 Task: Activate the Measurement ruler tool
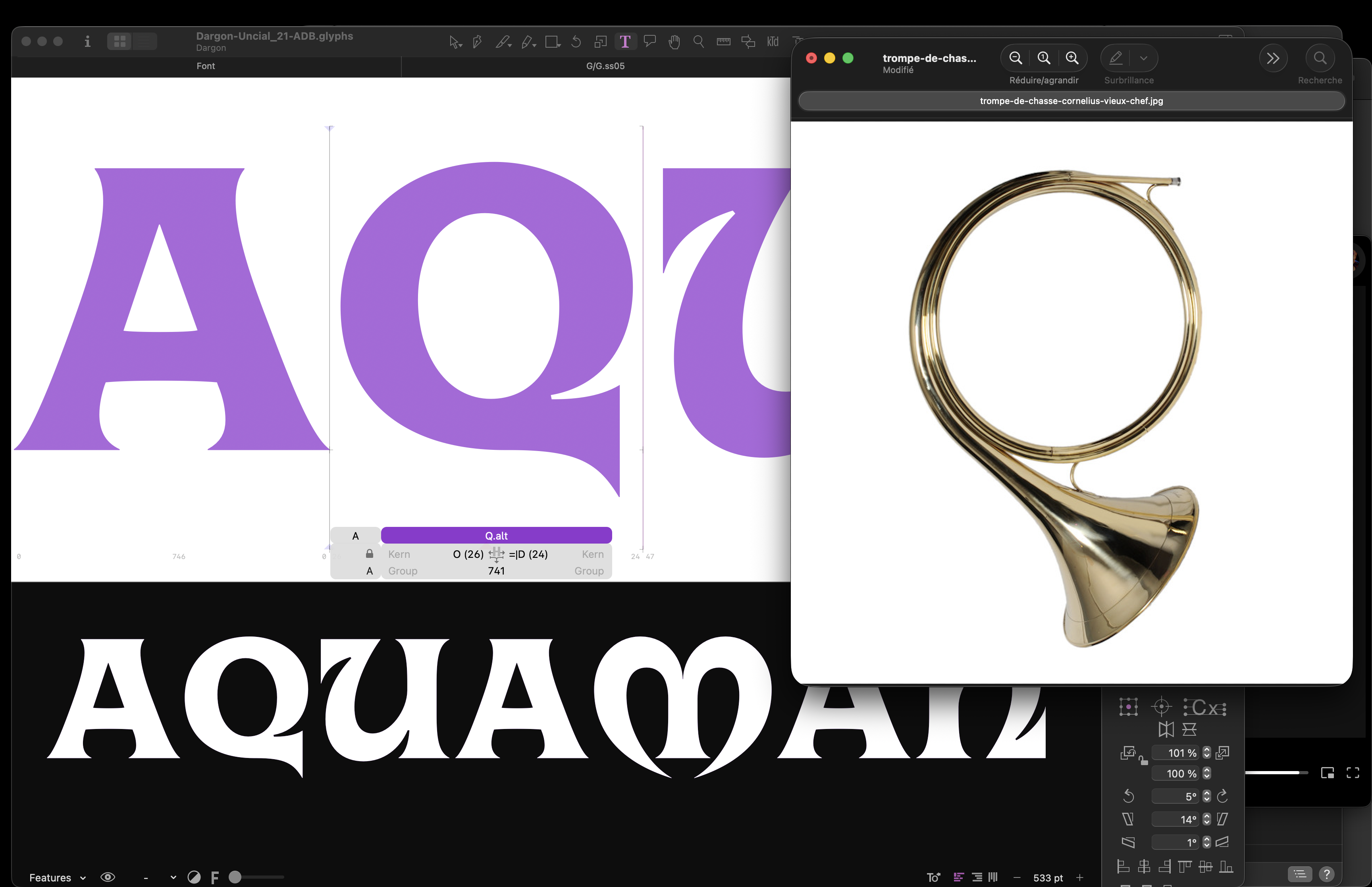[x=723, y=41]
